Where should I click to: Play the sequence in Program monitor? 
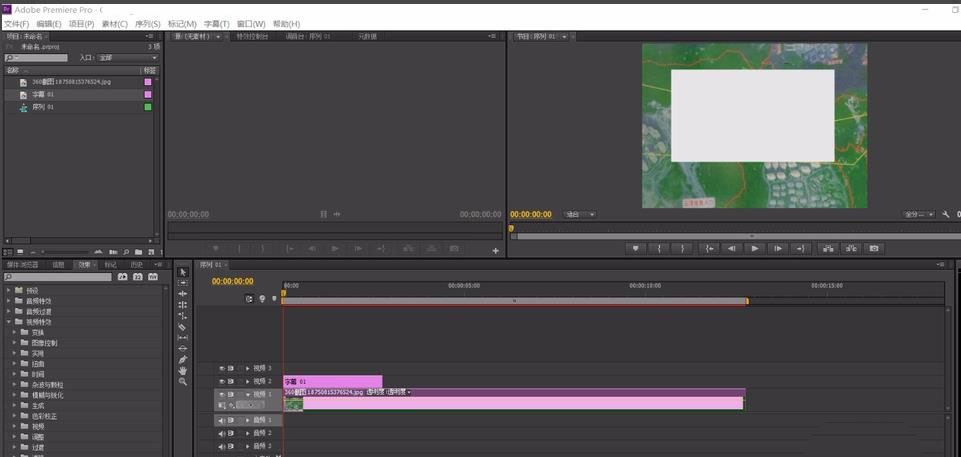click(x=754, y=249)
